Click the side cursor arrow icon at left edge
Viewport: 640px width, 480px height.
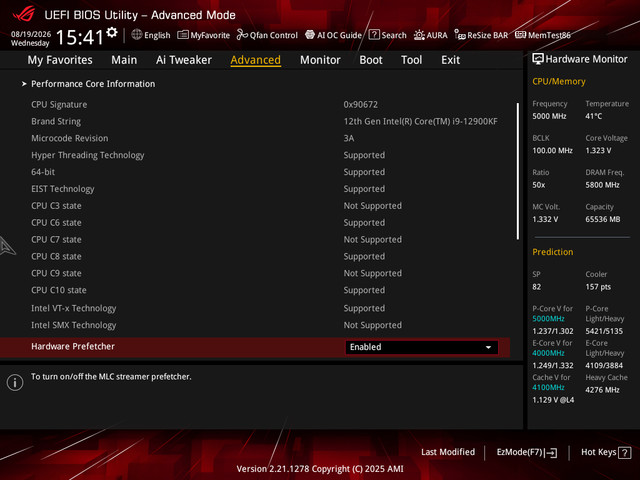point(7,246)
